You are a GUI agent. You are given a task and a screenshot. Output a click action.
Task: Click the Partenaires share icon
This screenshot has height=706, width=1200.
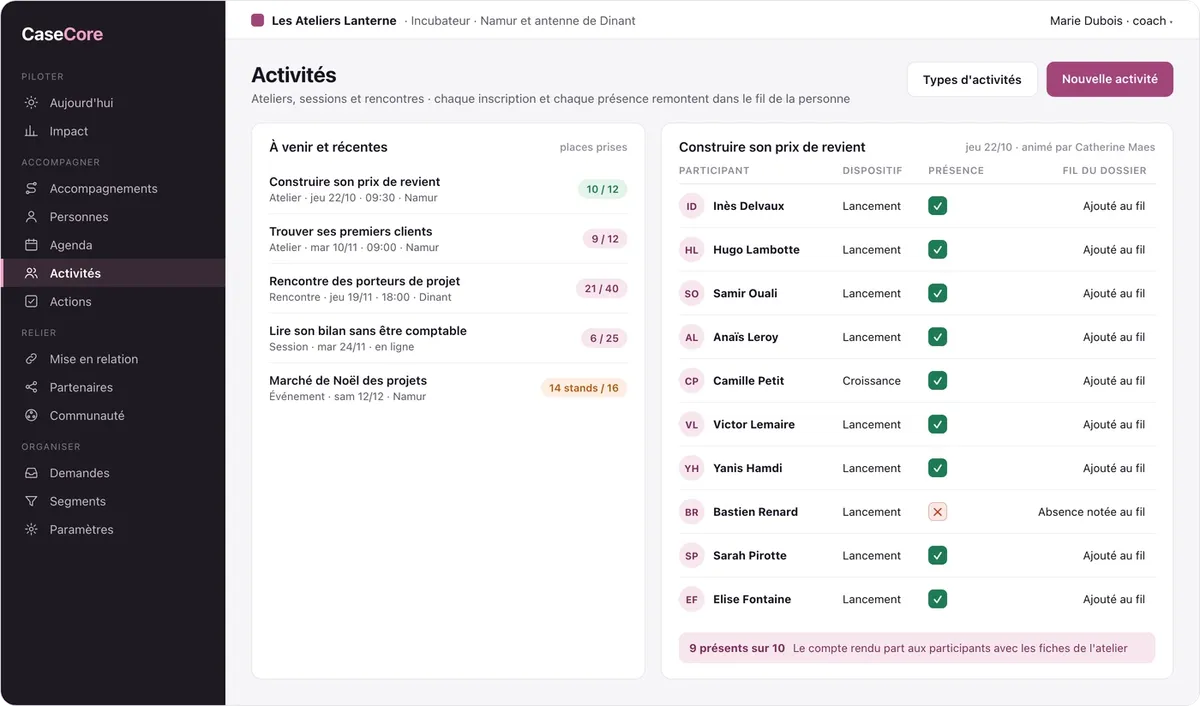tap(31, 387)
